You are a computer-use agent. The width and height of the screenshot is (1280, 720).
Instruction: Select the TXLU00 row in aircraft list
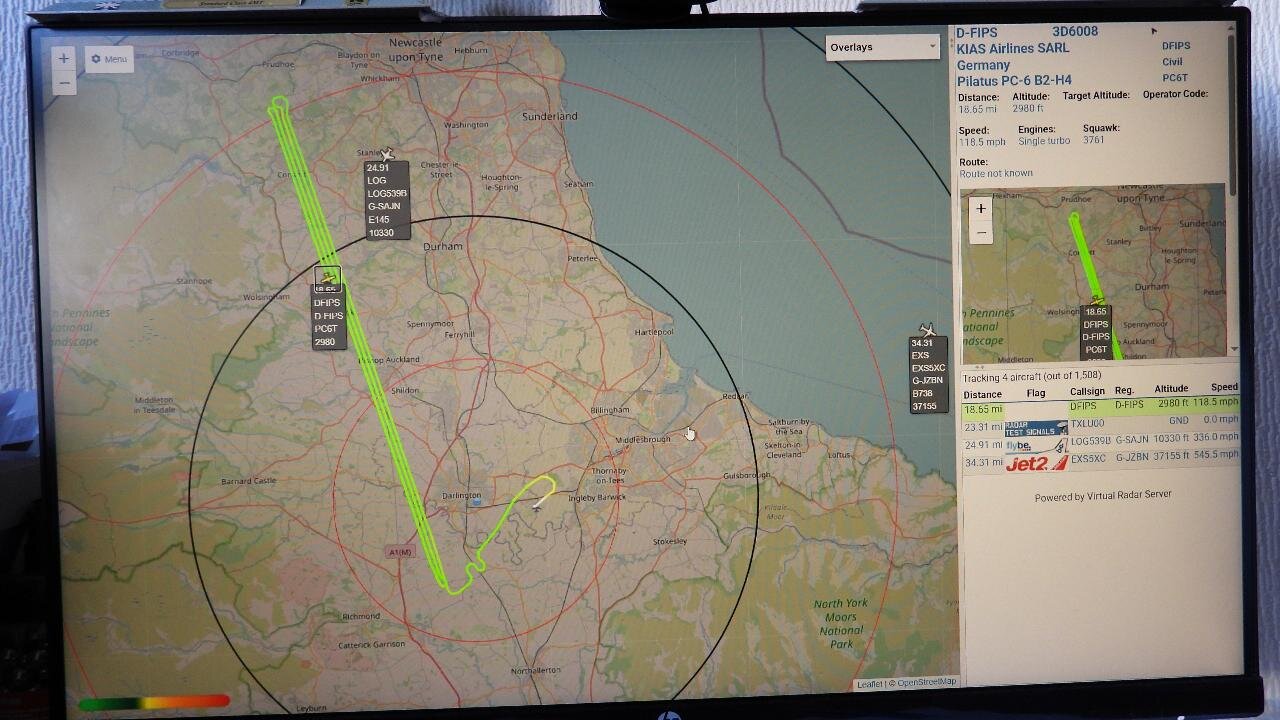pos(1100,424)
